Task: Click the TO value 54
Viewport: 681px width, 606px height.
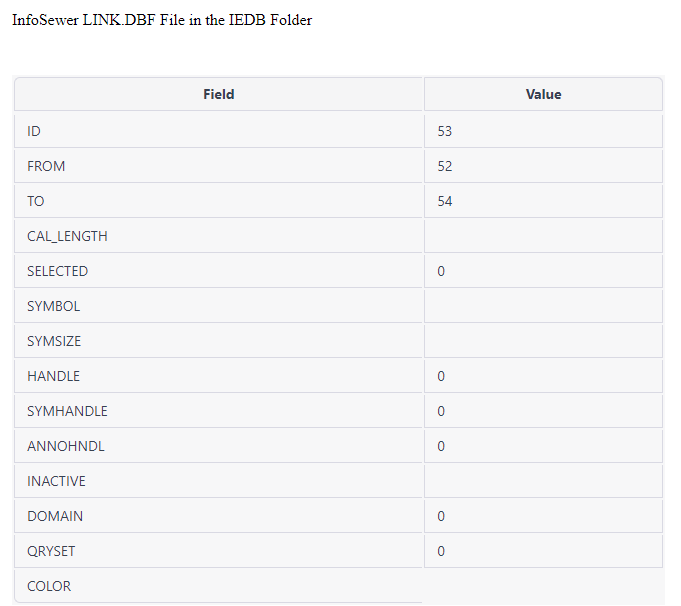Action: pyautogui.click(x=445, y=201)
